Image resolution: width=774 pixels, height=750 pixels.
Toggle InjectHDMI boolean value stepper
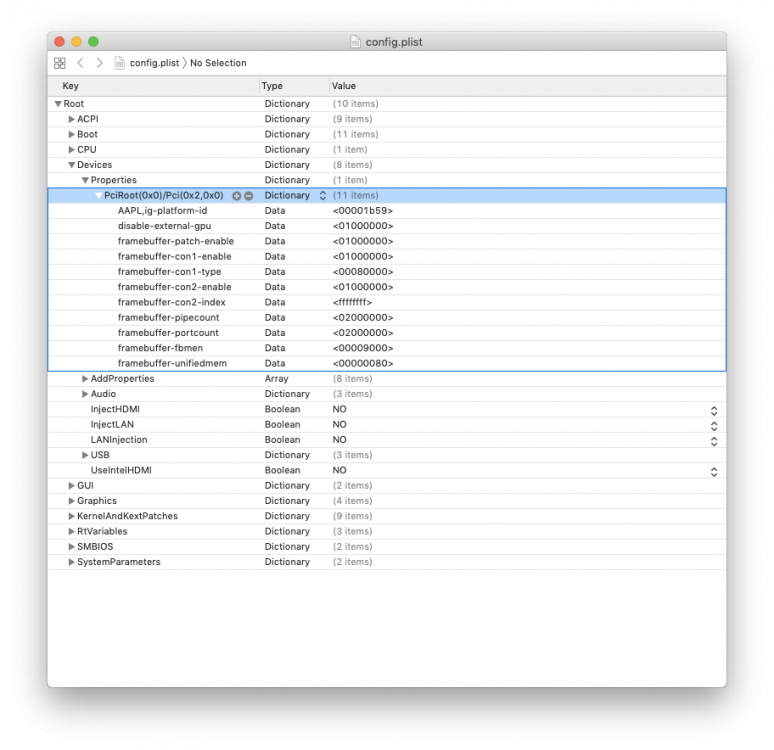714,411
